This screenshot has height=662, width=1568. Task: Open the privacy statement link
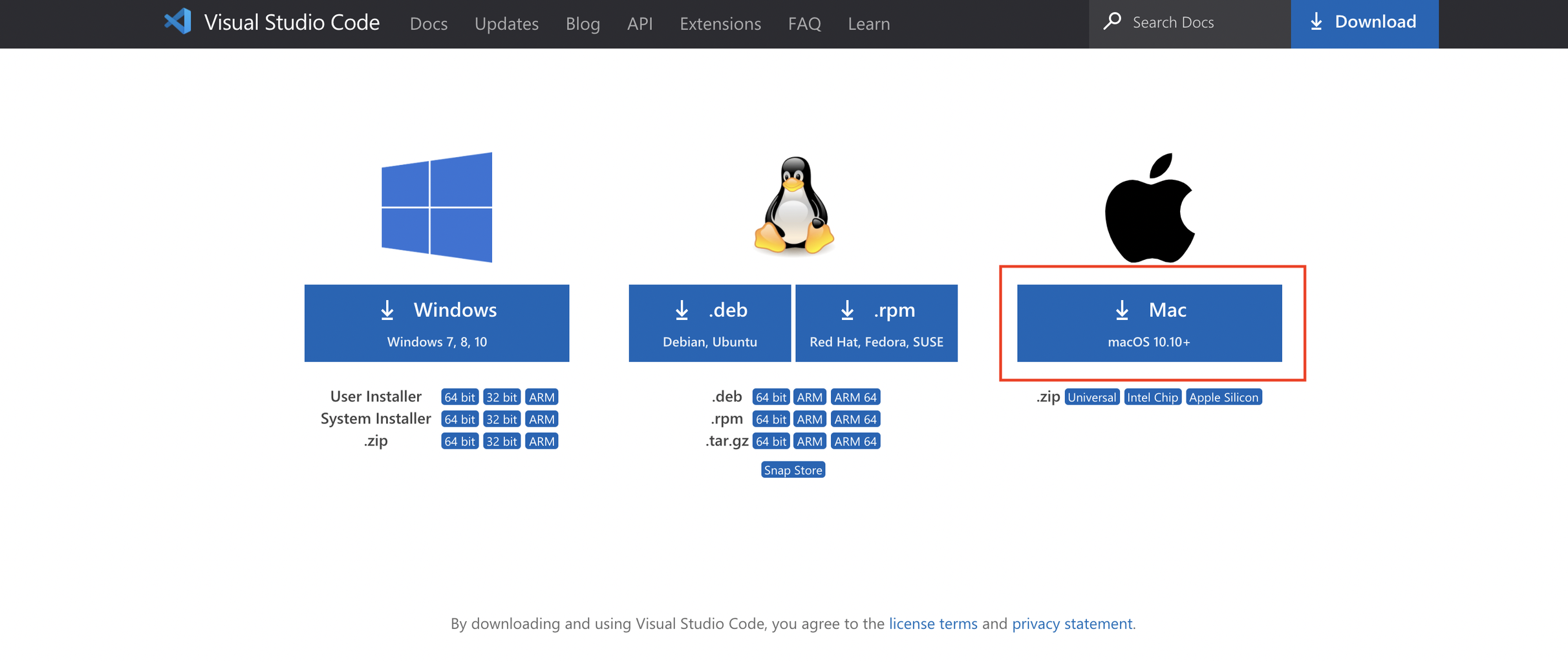point(1072,623)
